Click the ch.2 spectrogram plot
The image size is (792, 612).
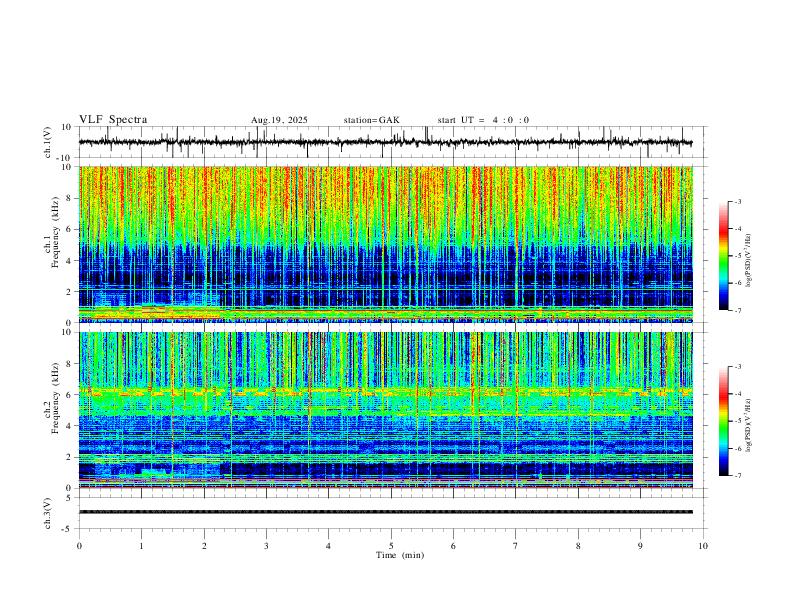pos(385,410)
